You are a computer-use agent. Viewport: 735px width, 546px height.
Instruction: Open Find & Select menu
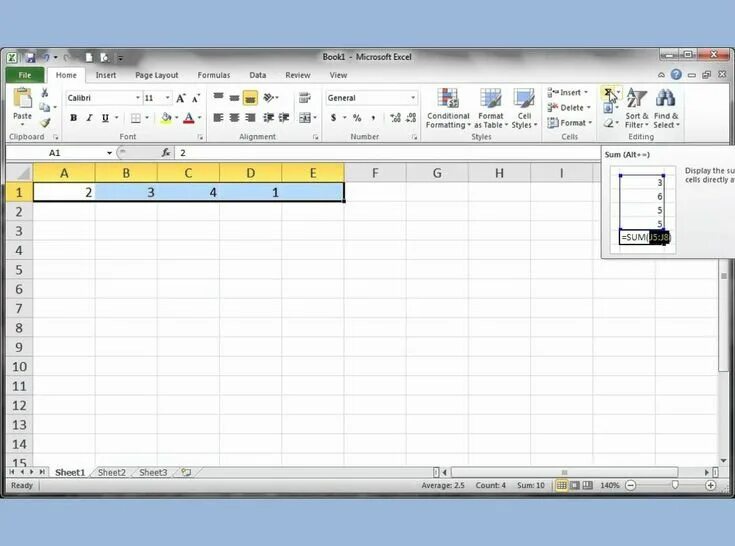666,108
